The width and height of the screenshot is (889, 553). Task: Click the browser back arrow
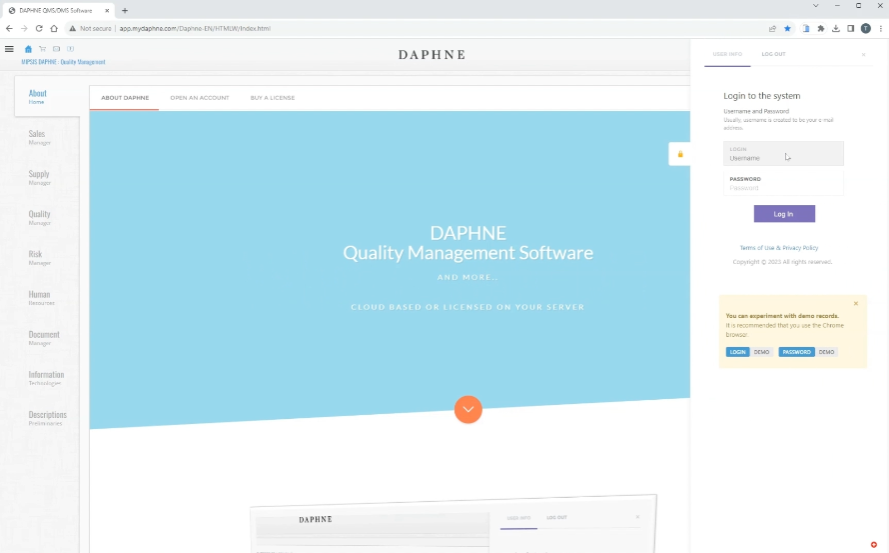point(9,28)
